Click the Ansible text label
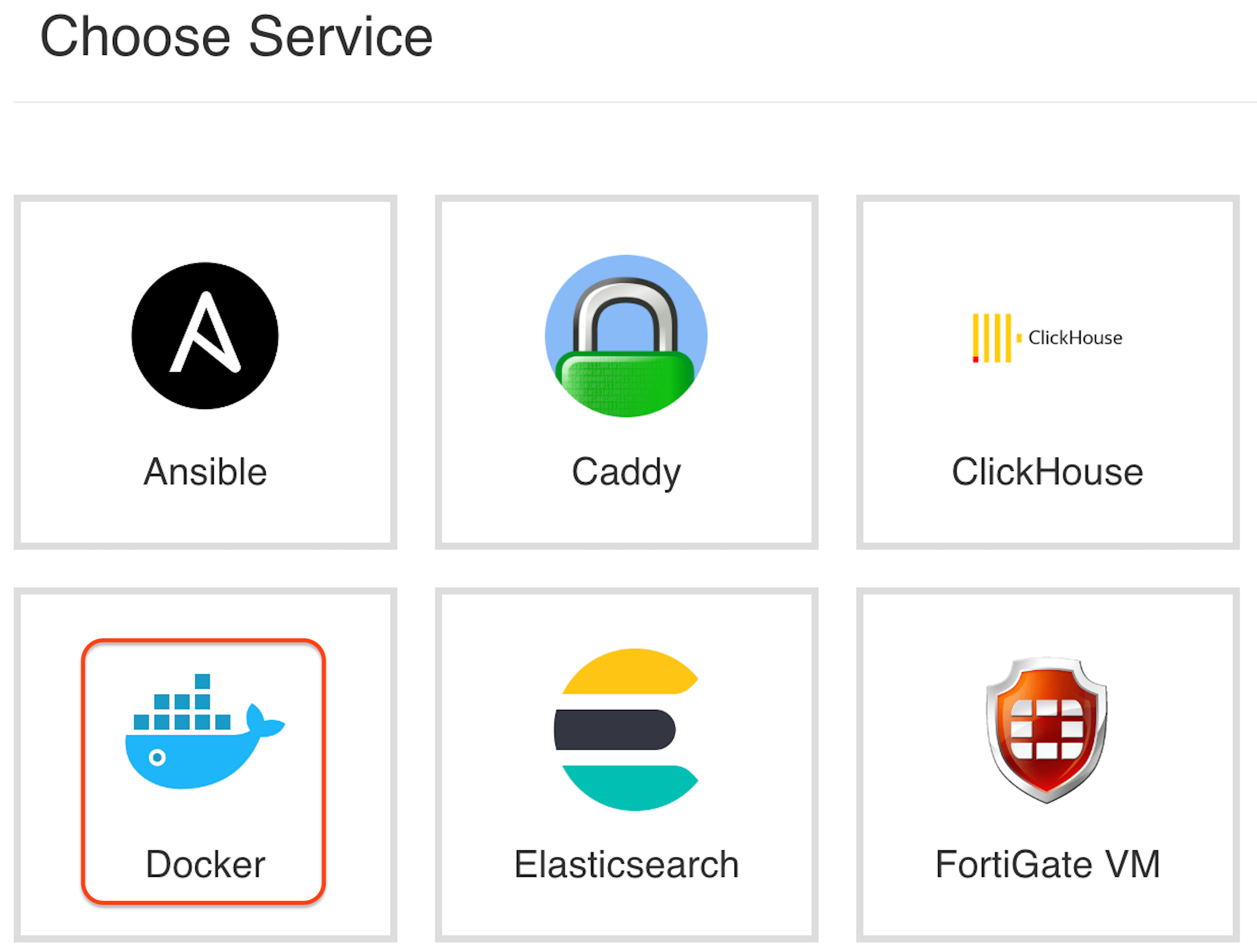 (x=205, y=471)
